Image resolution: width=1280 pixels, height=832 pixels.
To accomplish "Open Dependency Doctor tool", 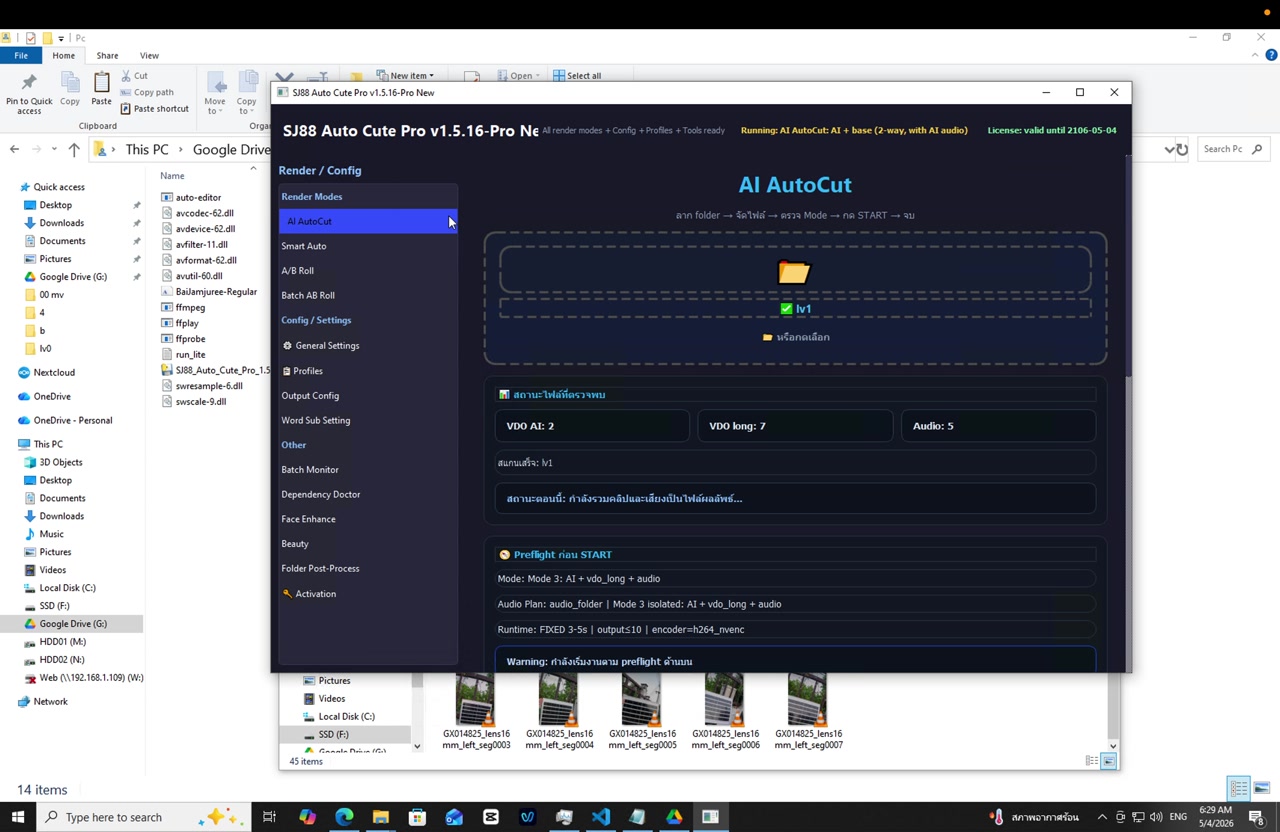I will 368,495.
